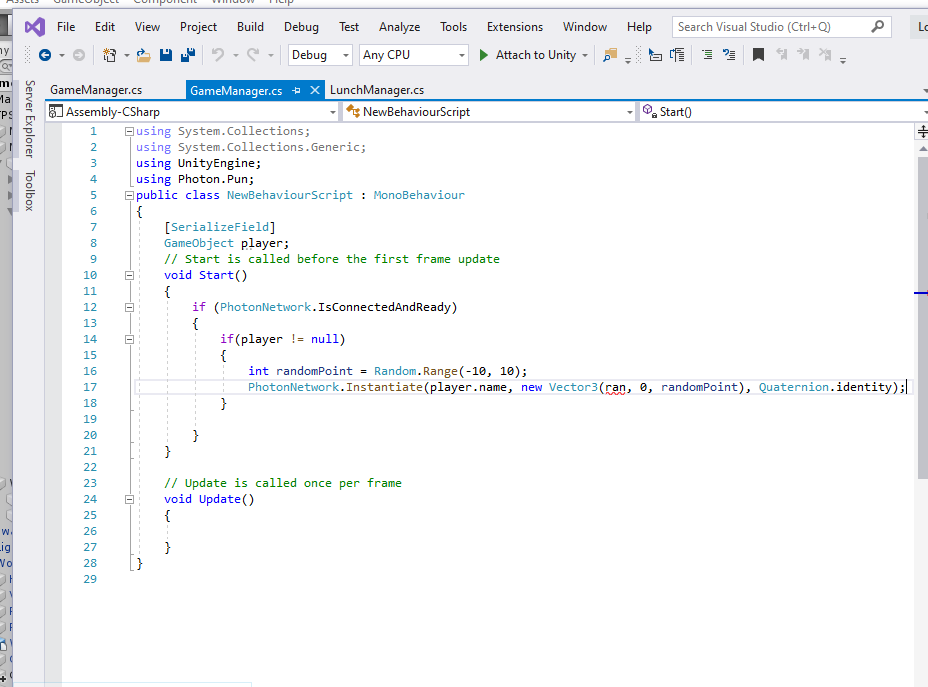Open the Any CPU platform dropdown
Image resolution: width=928 pixels, height=687 pixels.
414,55
